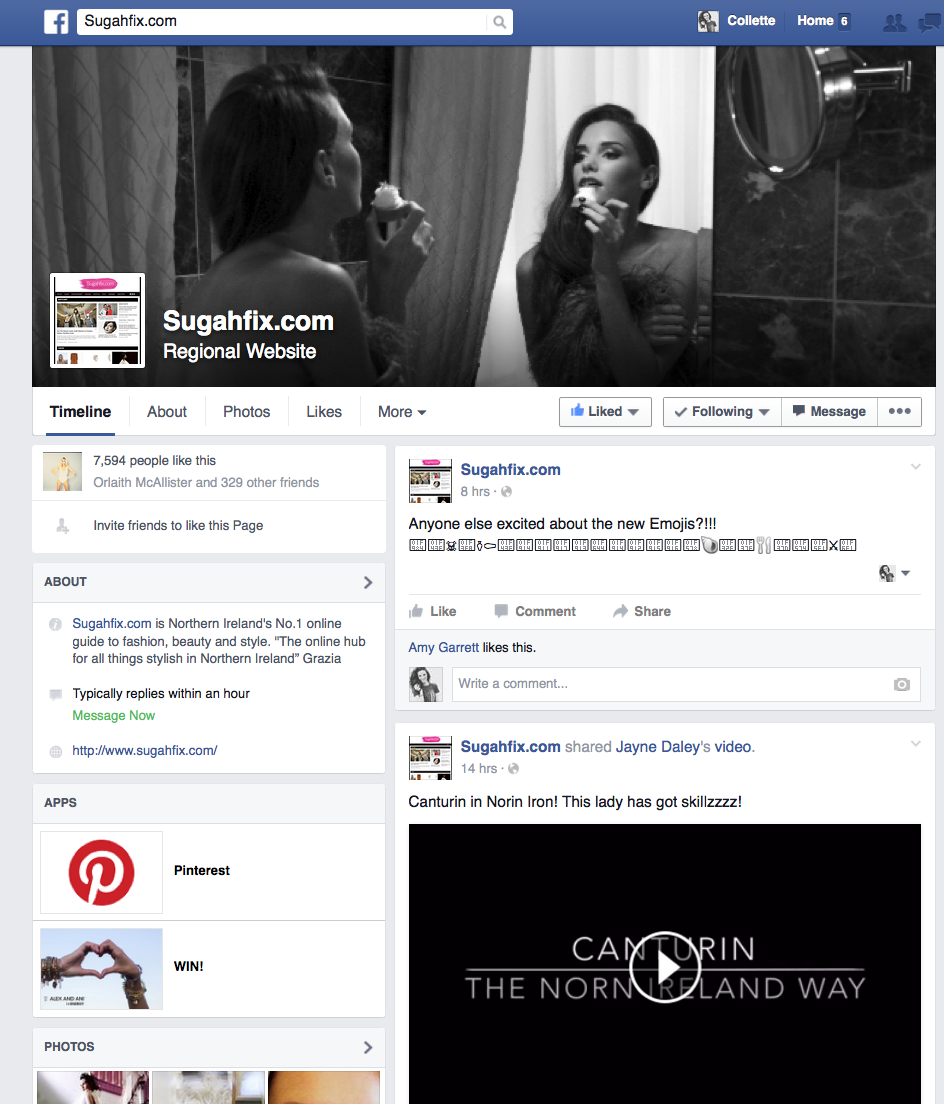Click the Sugahfix.com page profile picture
Image resolution: width=944 pixels, height=1104 pixels.
coord(97,320)
